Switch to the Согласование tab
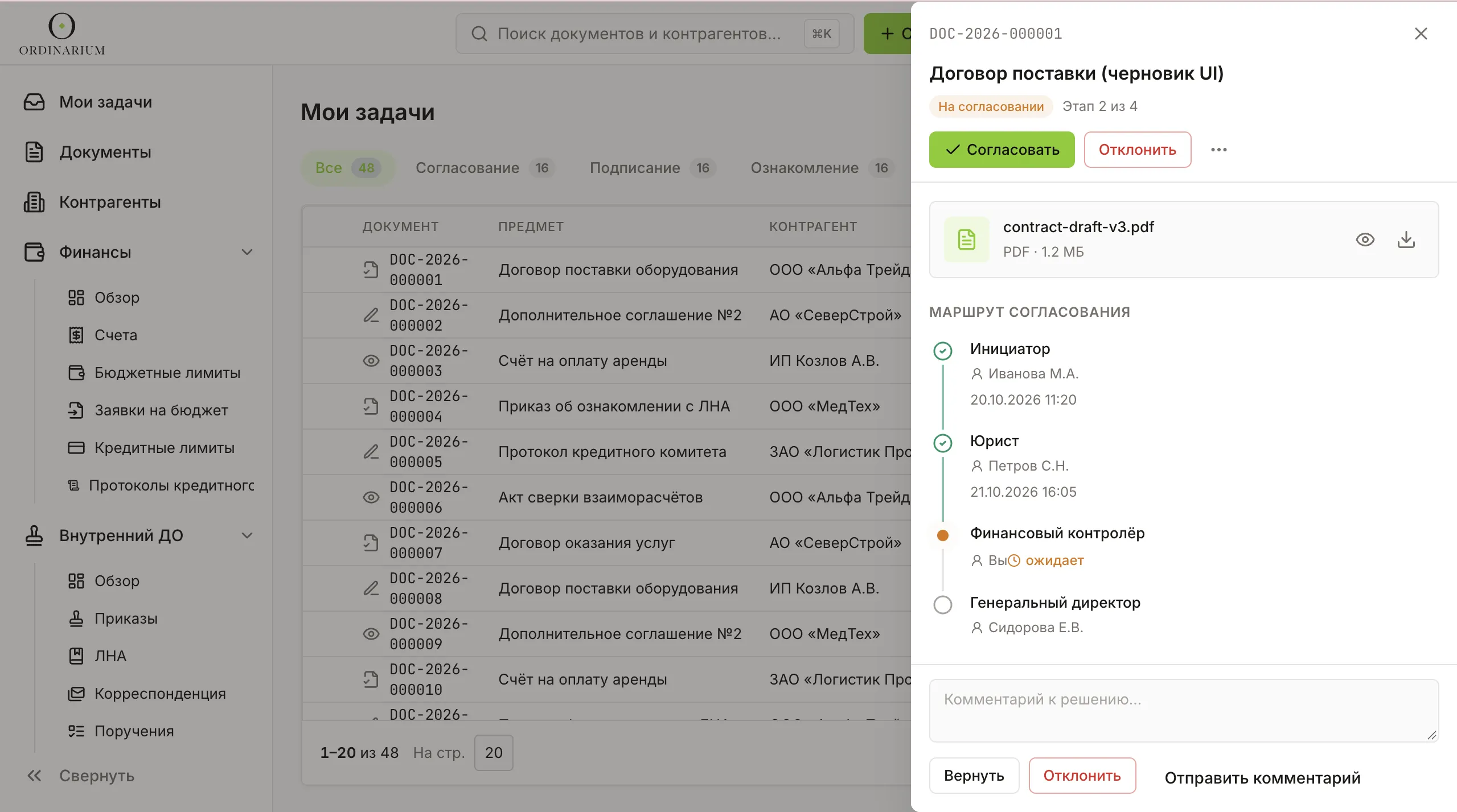The image size is (1457, 812). pyautogui.click(x=485, y=168)
